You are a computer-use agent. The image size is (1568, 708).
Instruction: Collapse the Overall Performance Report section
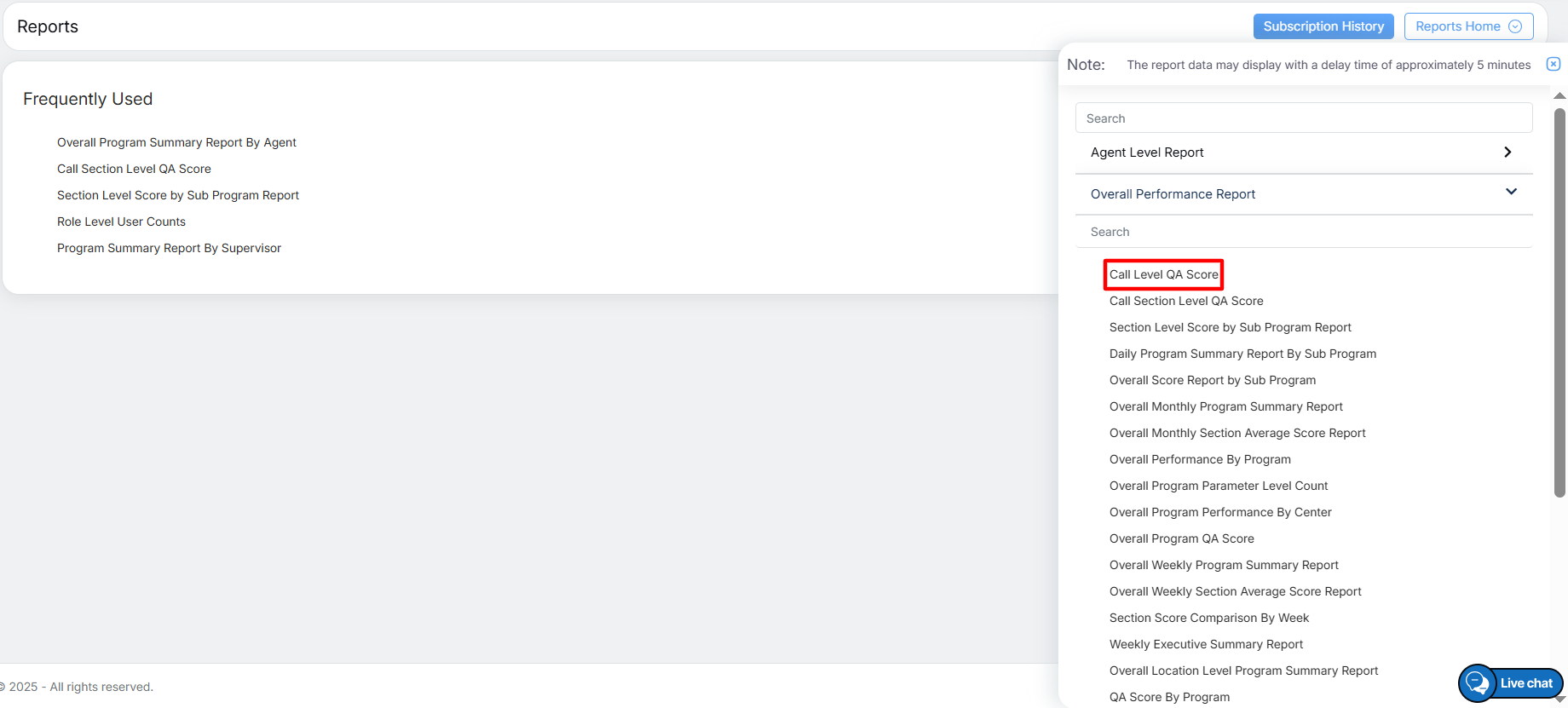tap(1511, 193)
